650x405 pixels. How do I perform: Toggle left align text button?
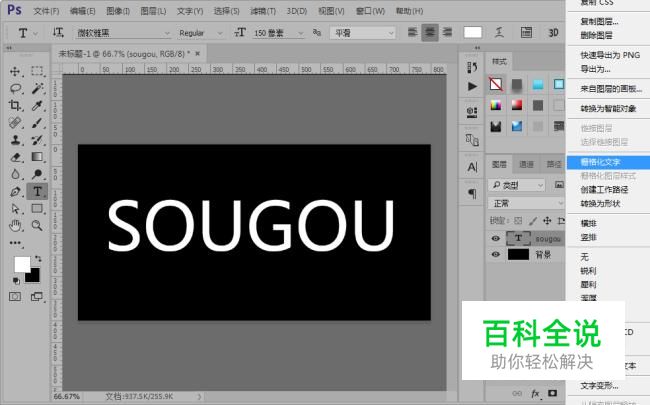point(412,32)
